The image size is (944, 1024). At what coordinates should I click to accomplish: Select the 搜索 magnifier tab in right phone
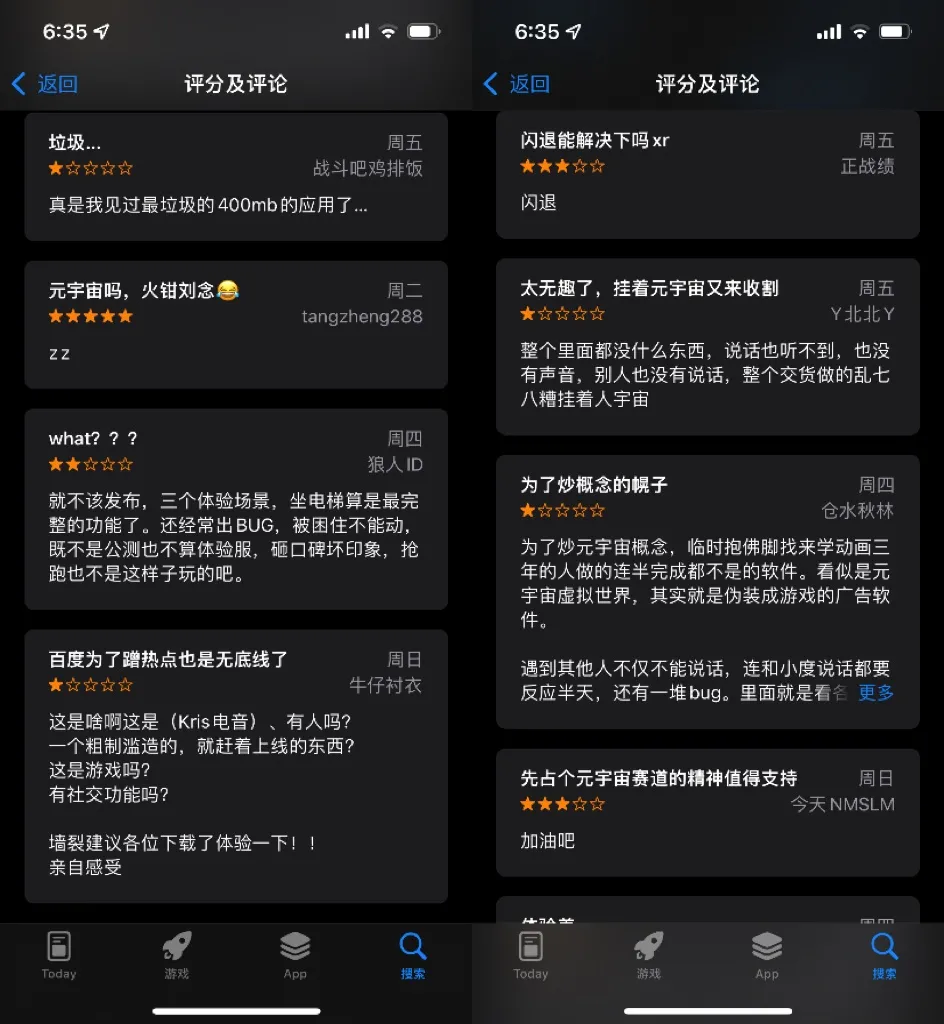885,955
